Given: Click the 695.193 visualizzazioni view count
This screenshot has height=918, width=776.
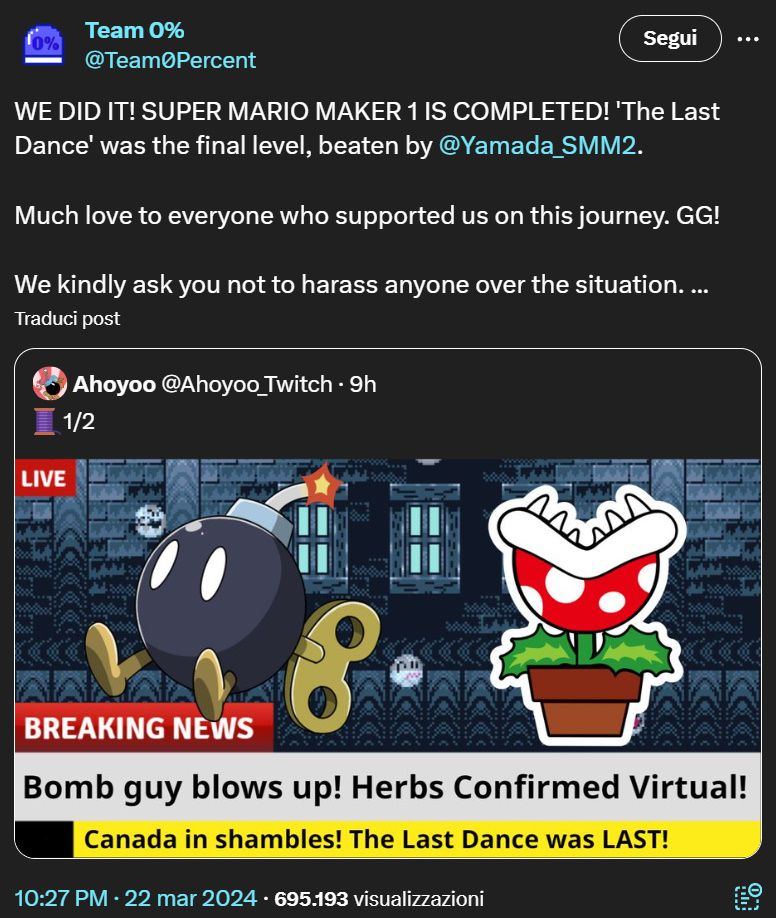Looking at the screenshot, I should 379,899.
